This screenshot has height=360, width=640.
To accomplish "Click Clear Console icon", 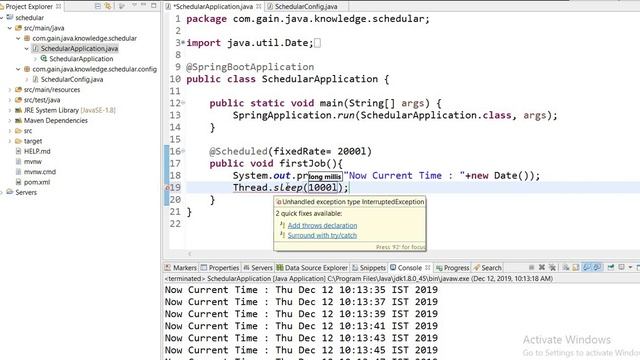I will [566, 267].
